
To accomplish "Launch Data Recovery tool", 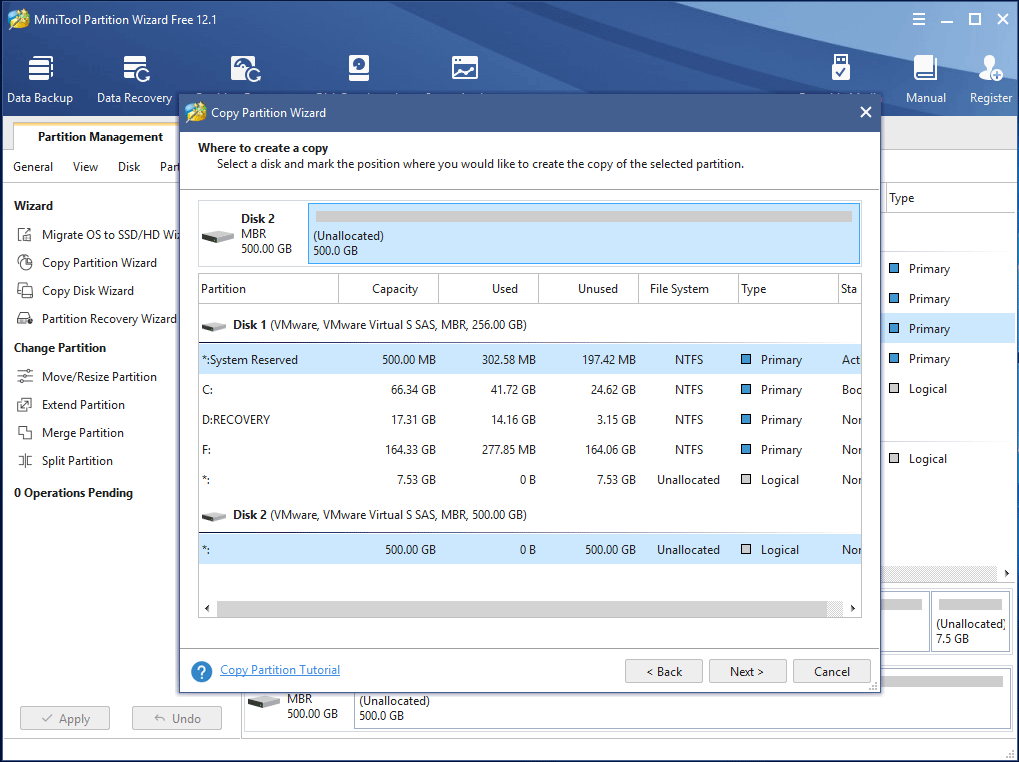I will 135,79.
